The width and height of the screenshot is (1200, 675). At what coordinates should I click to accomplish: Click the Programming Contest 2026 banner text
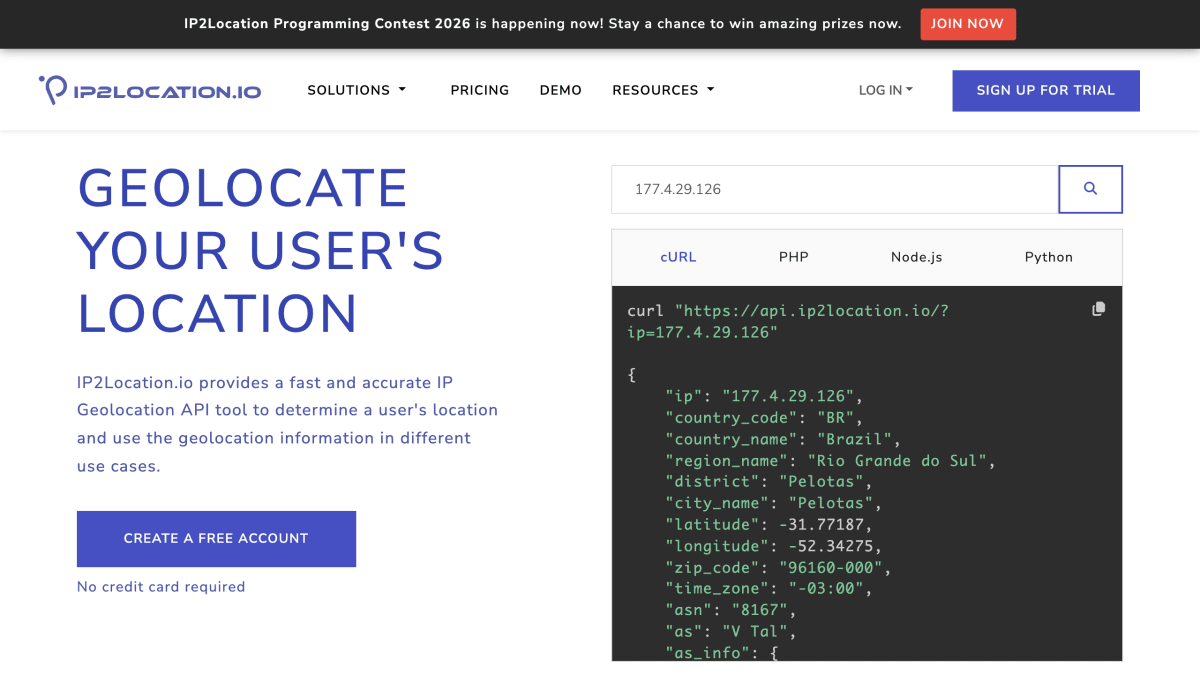point(542,24)
